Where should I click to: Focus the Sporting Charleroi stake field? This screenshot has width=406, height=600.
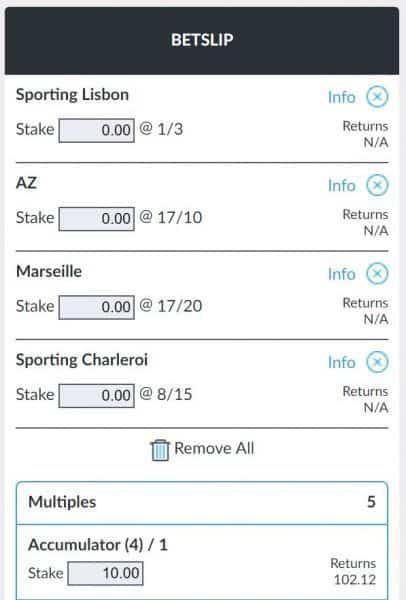[96, 396]
